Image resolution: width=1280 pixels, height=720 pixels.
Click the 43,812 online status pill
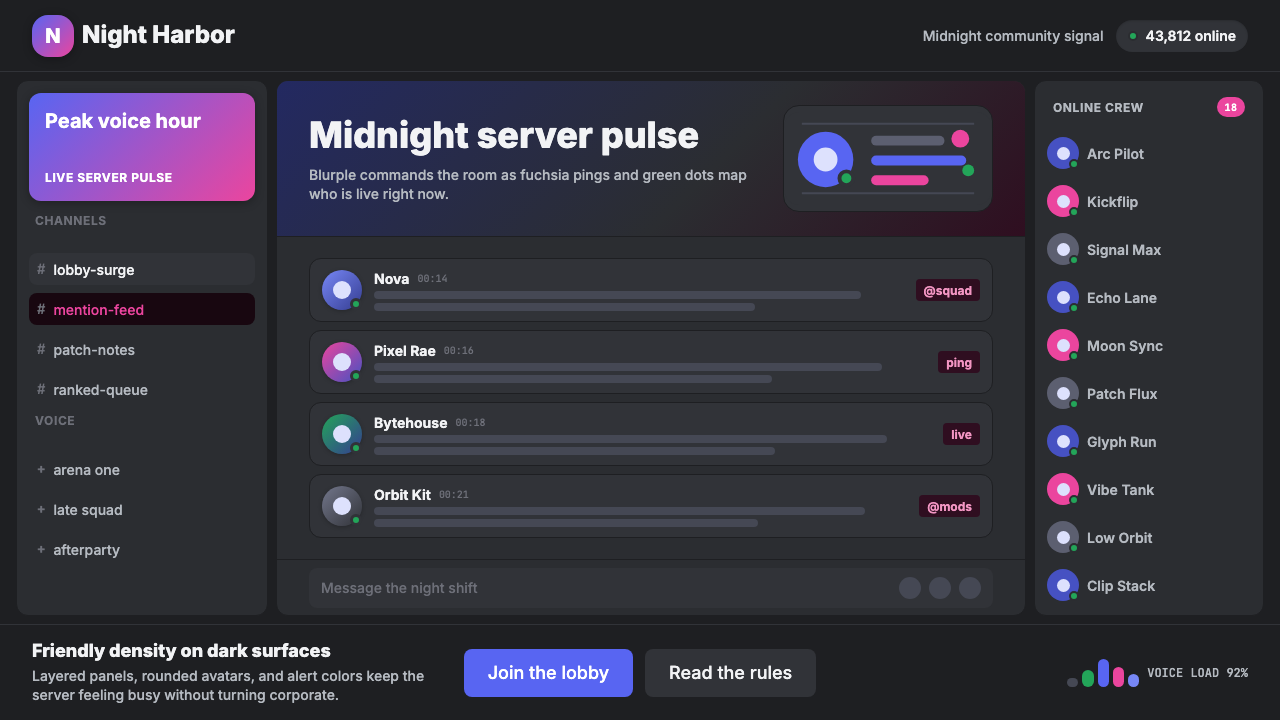[x=1182, y=36]
